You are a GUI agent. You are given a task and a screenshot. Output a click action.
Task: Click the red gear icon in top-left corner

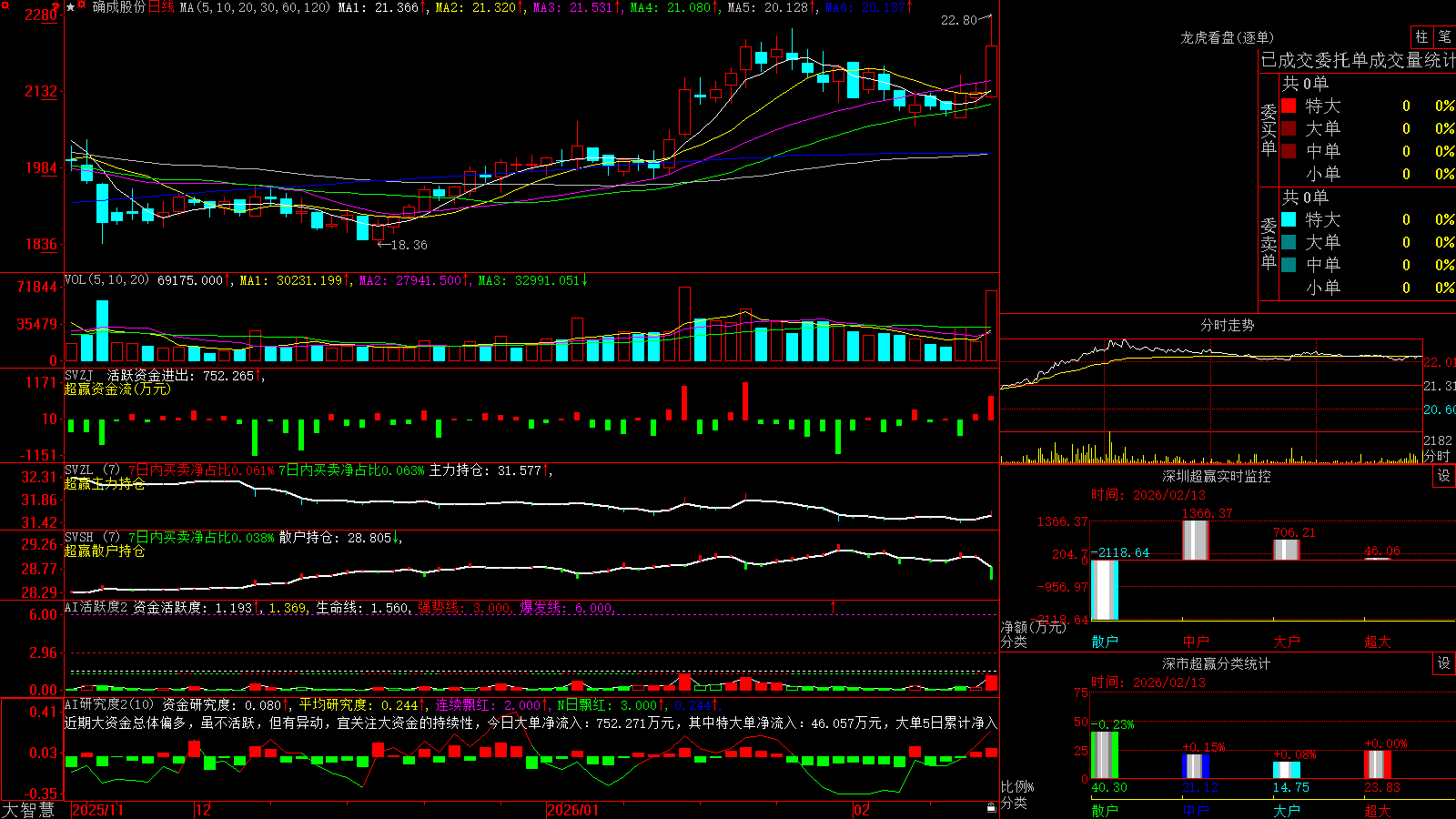5,5
